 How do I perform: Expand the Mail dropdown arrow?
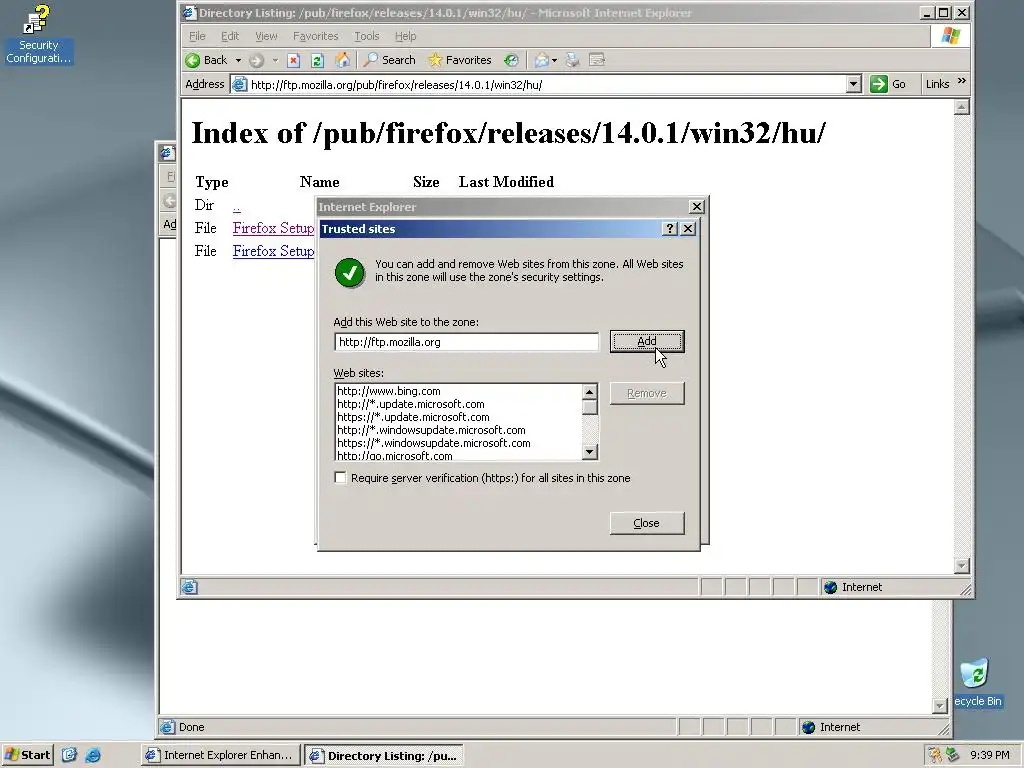pyautogui.click(x=554, y=60)
